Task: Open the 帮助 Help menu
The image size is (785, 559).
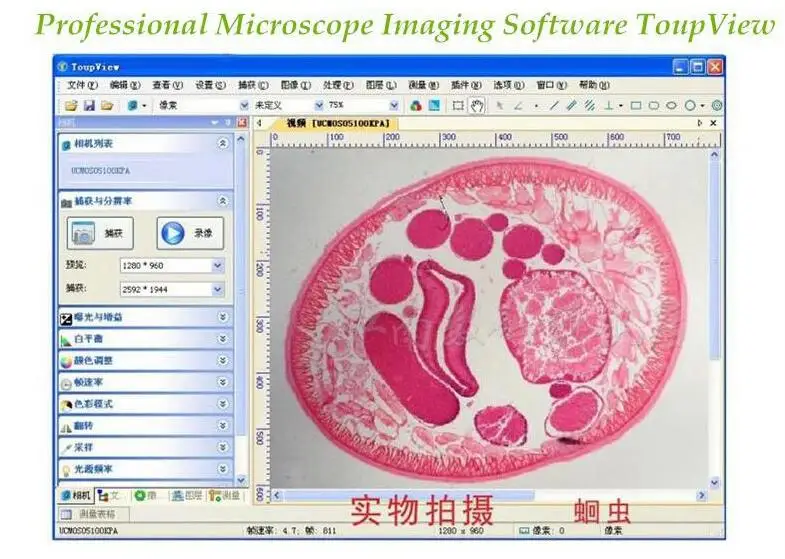Action: (x=594, y=85)
